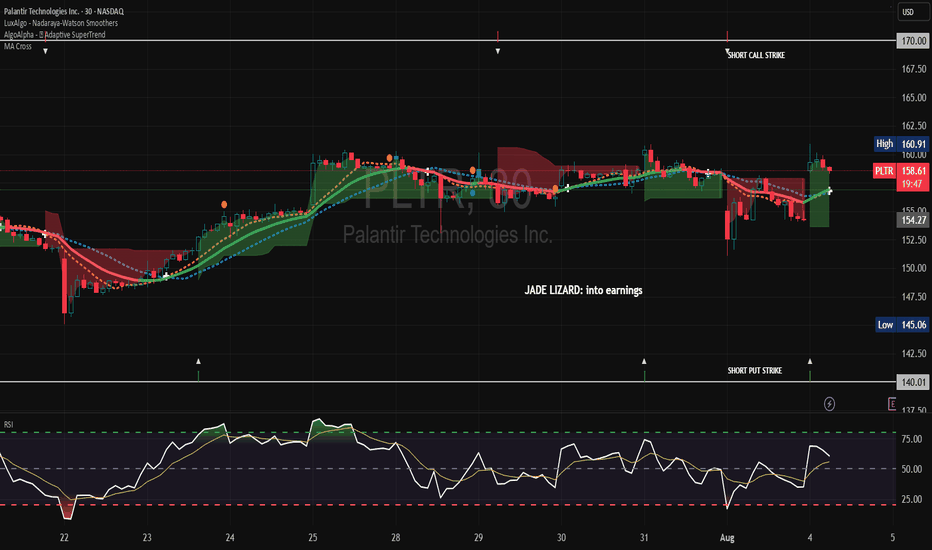This screenshot has width=932, height=550.
Task: Click the Palantir Technologies Inc. chart title
Action: click(x=64, y=11)
